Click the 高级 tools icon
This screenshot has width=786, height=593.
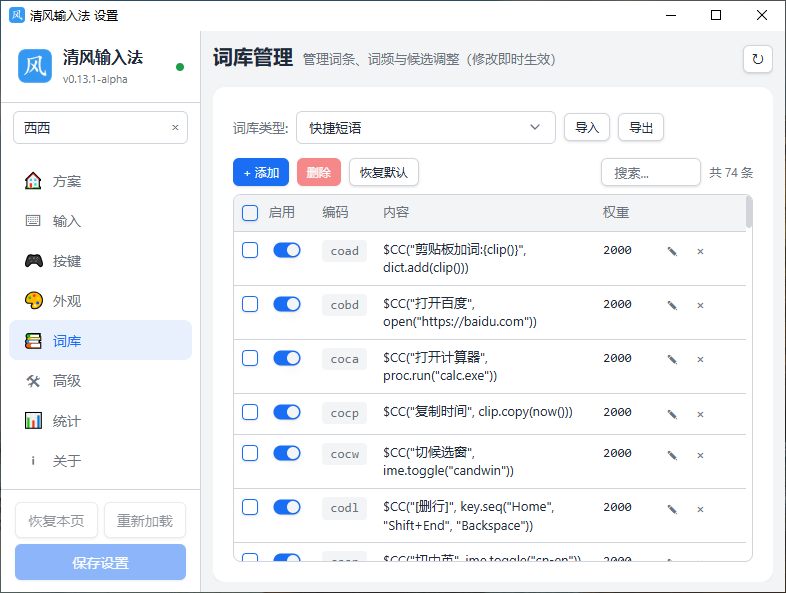[x=34, y=381]
